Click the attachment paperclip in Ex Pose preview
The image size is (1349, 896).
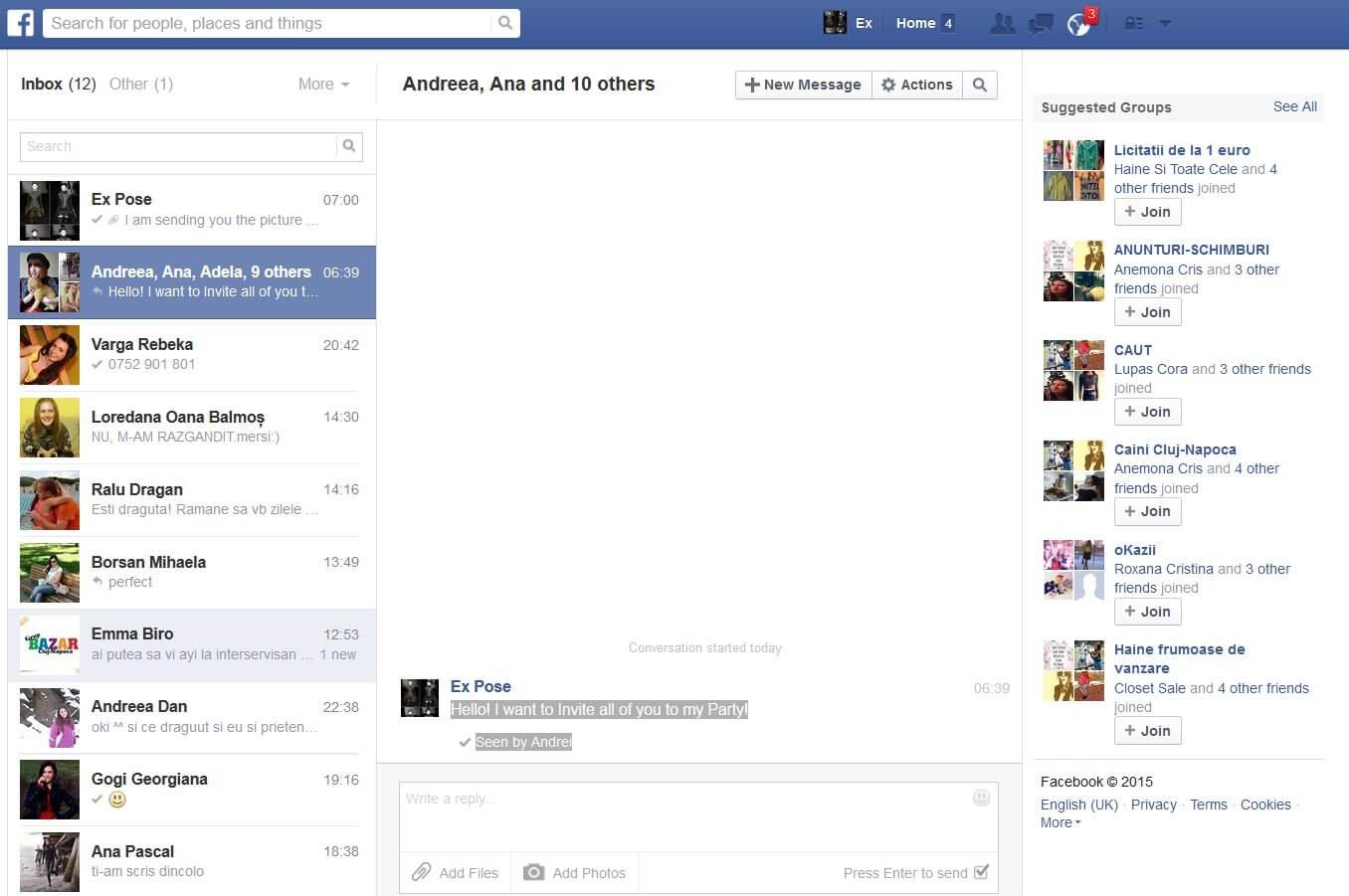[x=113, y=220]
